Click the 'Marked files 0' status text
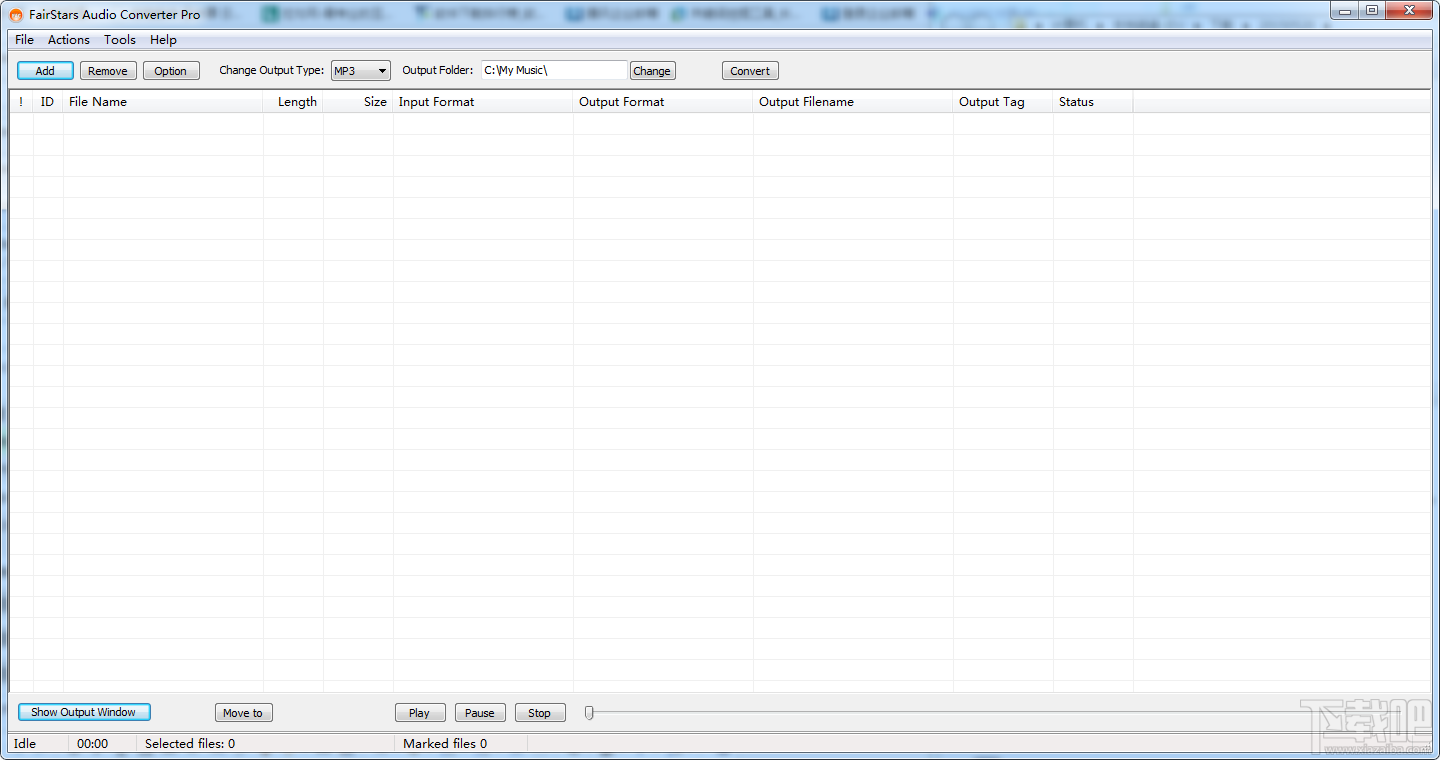This screenshot has height=760, width=1440. pos(445,744)
